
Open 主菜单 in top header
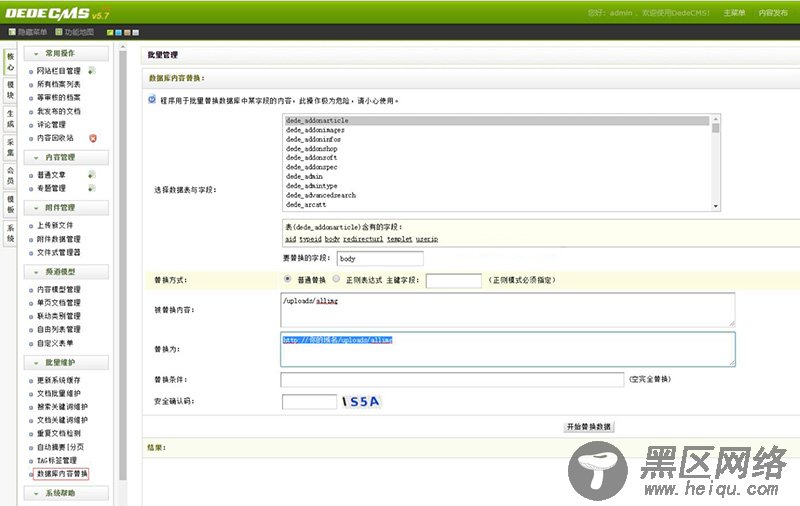[x=734, y=13]
